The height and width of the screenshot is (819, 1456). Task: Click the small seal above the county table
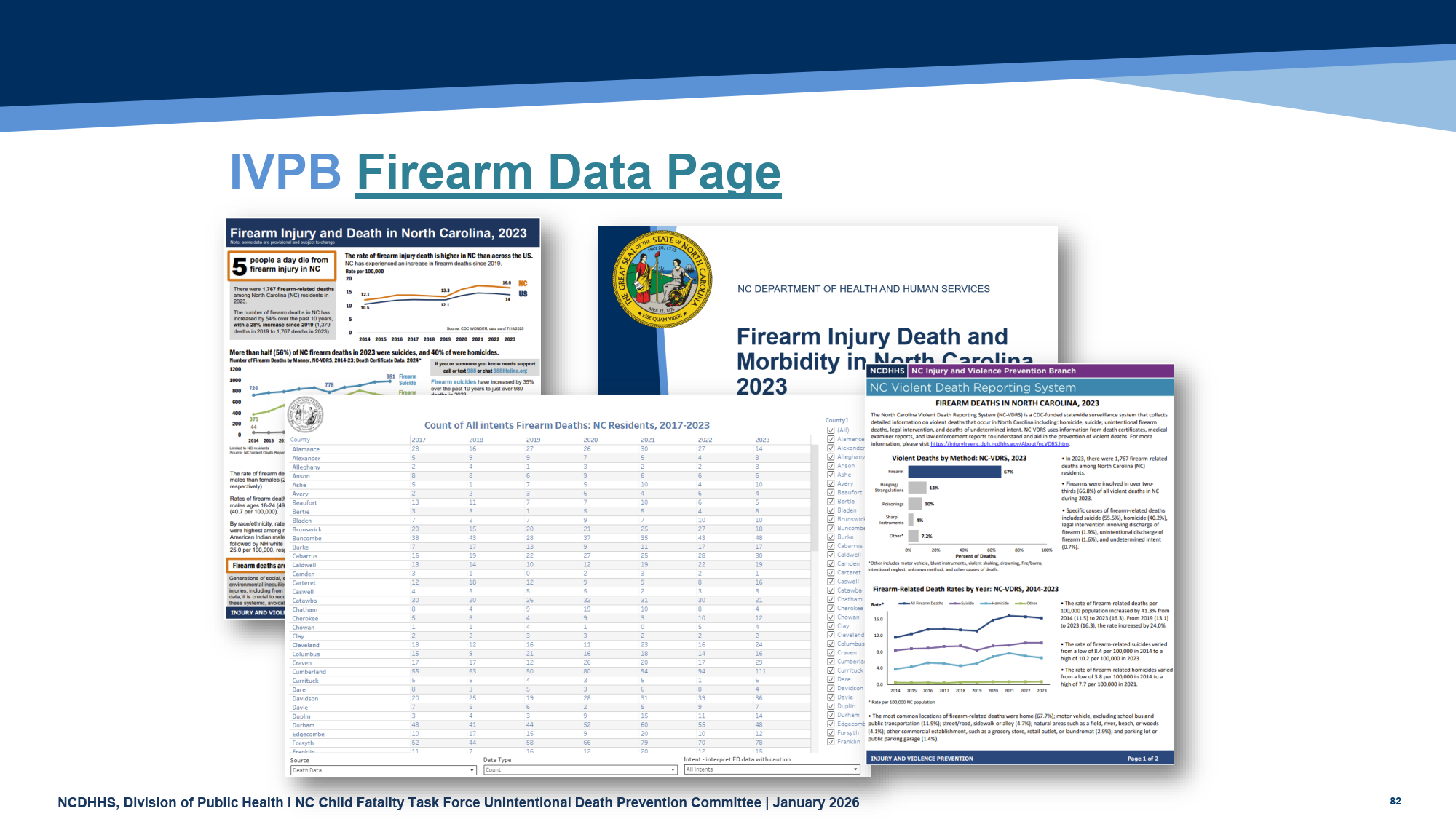click(305, 415)
